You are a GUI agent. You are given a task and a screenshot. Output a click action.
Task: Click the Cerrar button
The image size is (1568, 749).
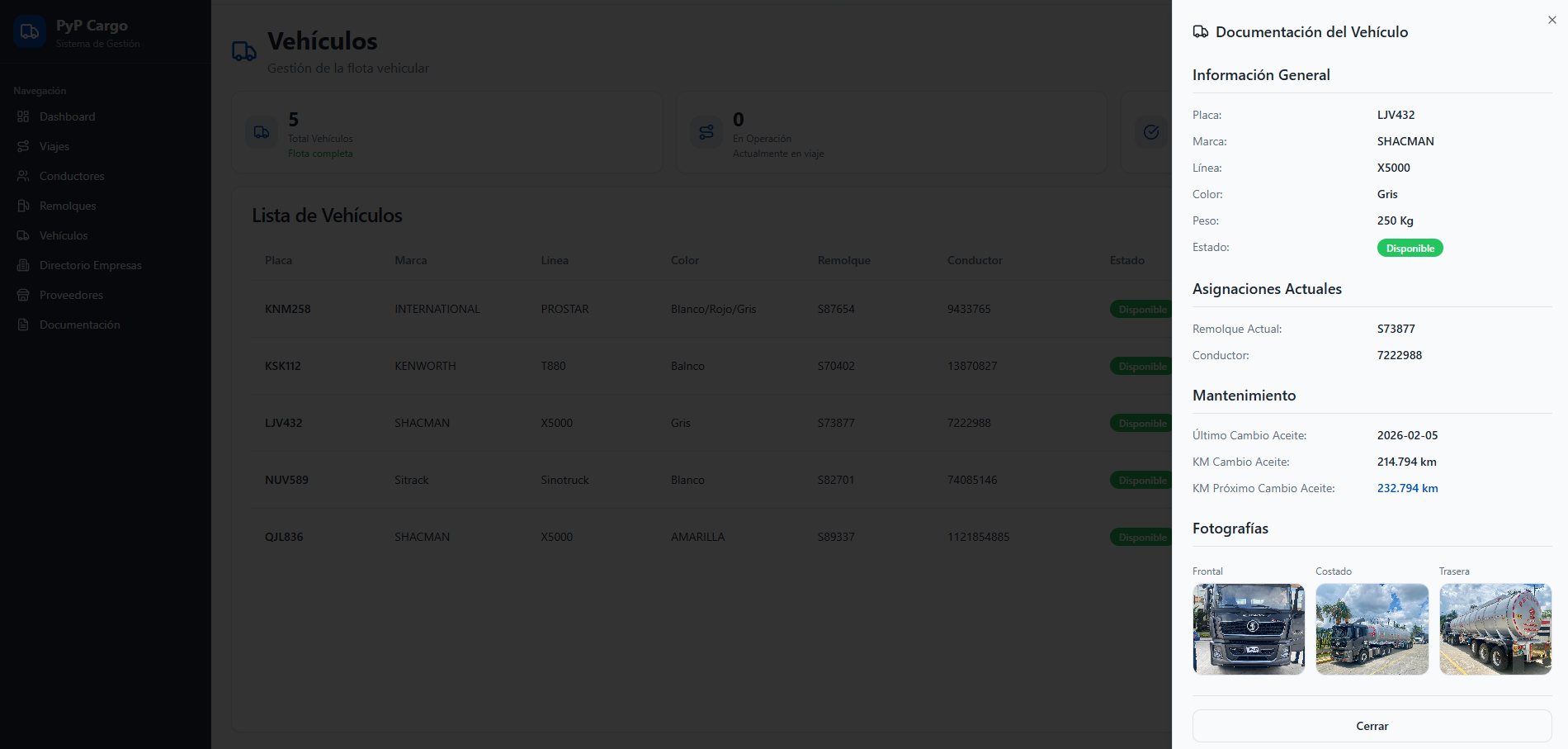(x=1372, y=726)
